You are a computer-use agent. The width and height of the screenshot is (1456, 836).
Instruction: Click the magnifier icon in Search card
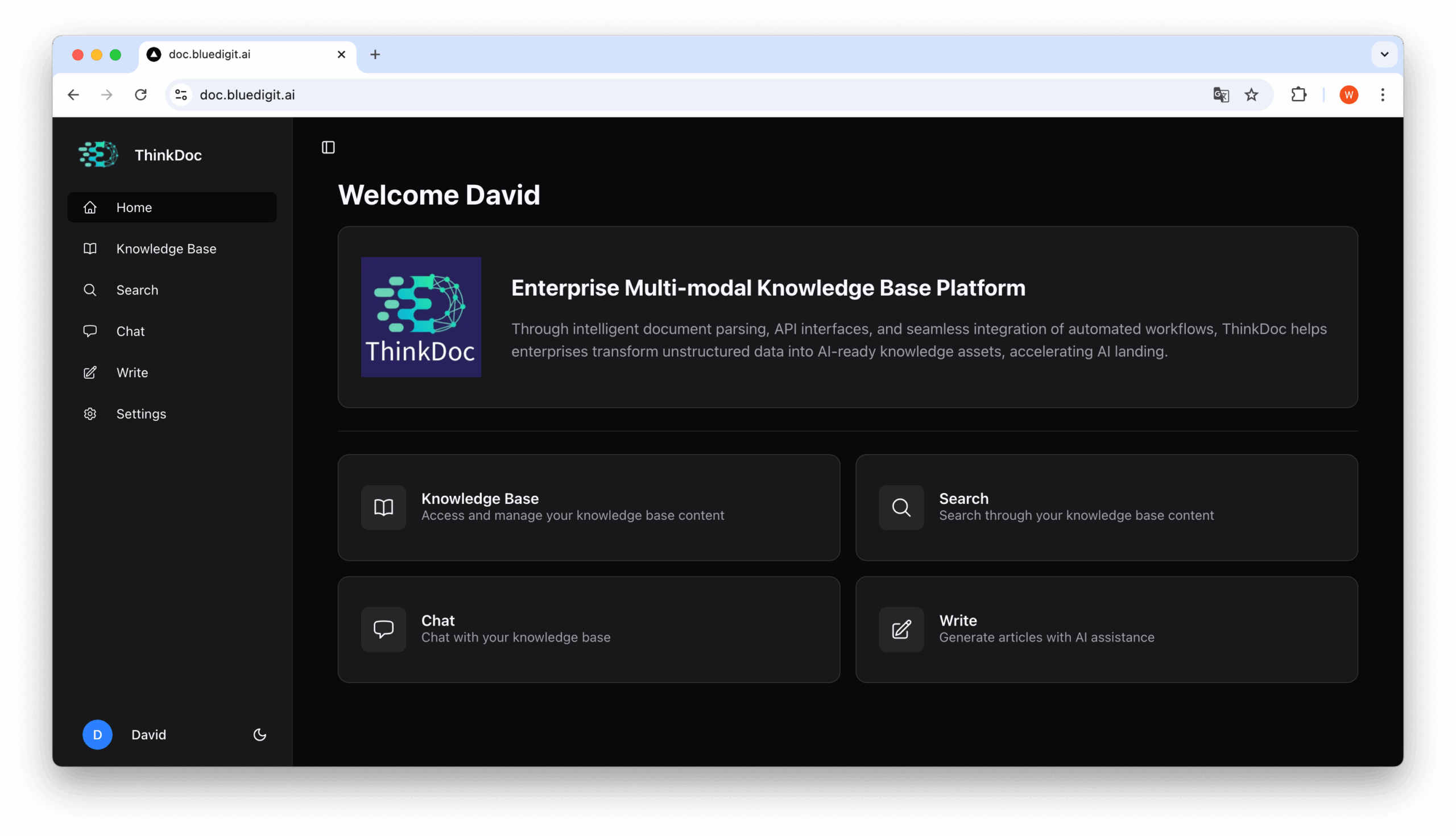[x=901, y=507]
